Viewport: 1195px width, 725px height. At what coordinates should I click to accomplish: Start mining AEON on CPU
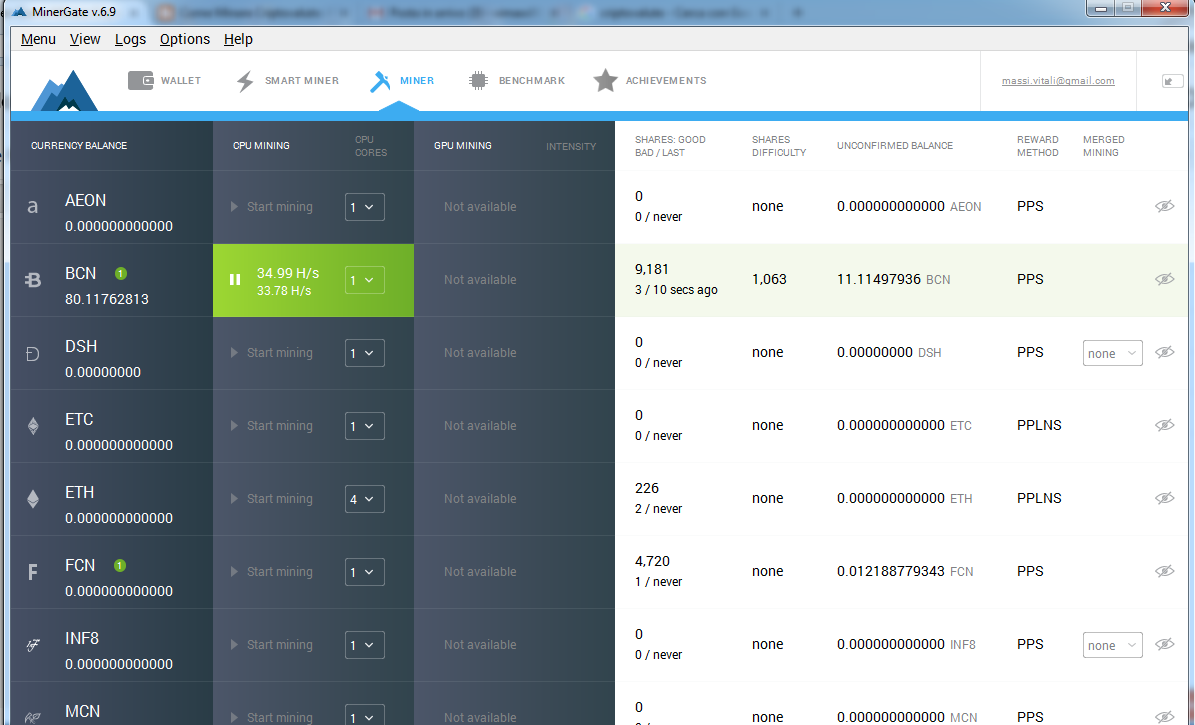tap(272, 207)
